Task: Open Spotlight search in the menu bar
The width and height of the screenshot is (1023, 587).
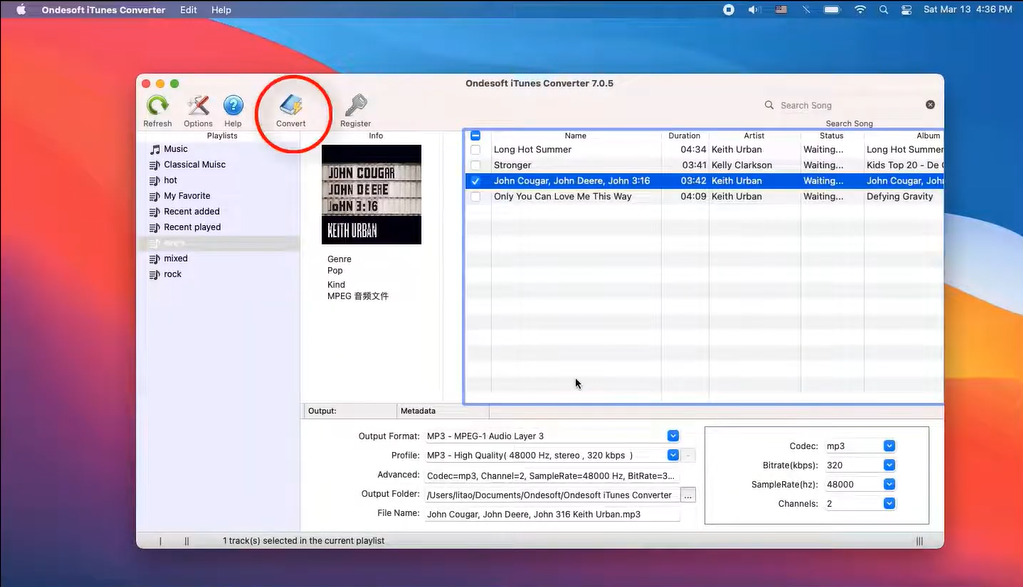Action: (883, 10)
